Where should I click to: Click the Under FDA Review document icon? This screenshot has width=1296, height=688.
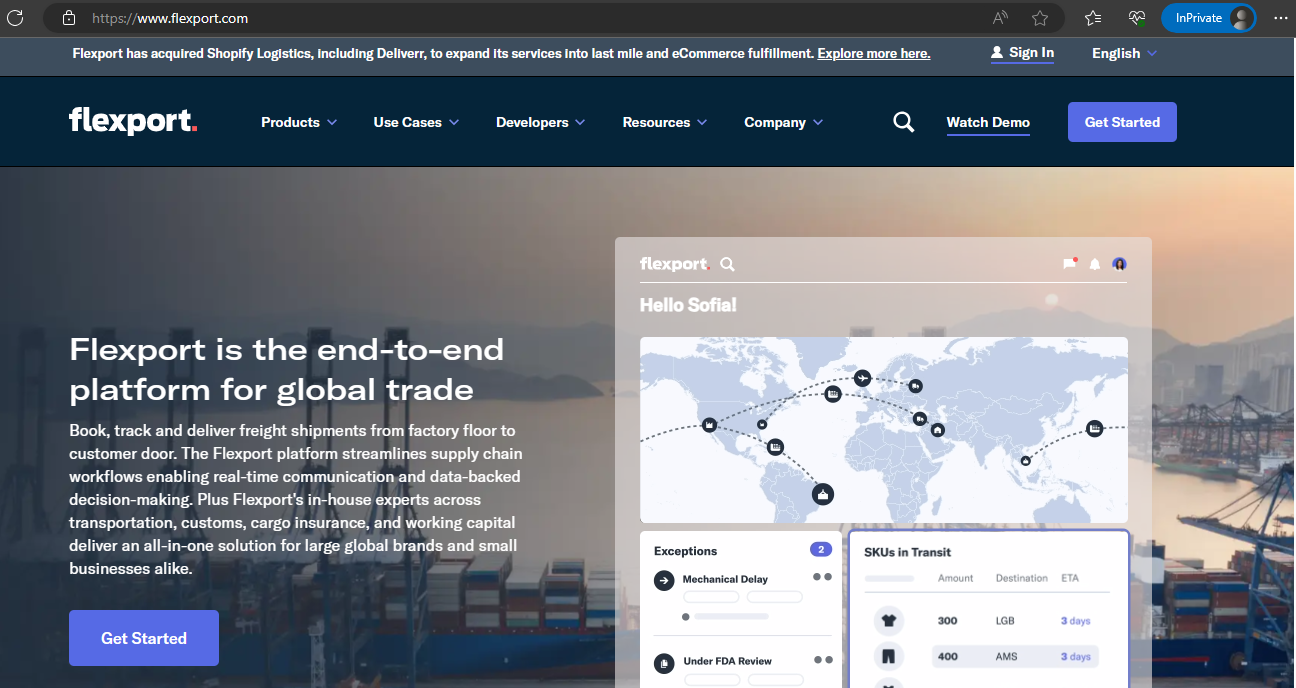pyautogui.click(x=664, y=663)
